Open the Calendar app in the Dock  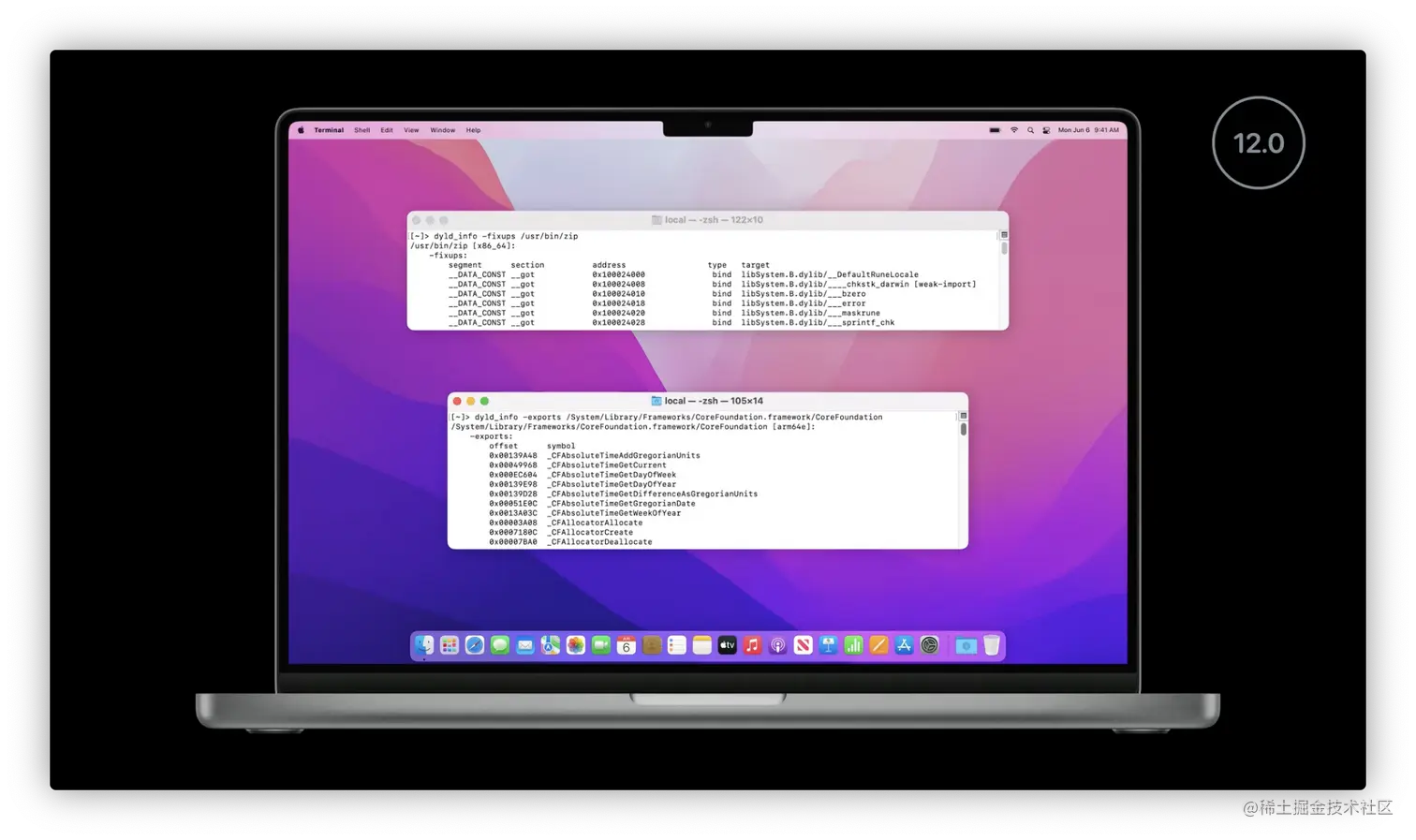627,645
